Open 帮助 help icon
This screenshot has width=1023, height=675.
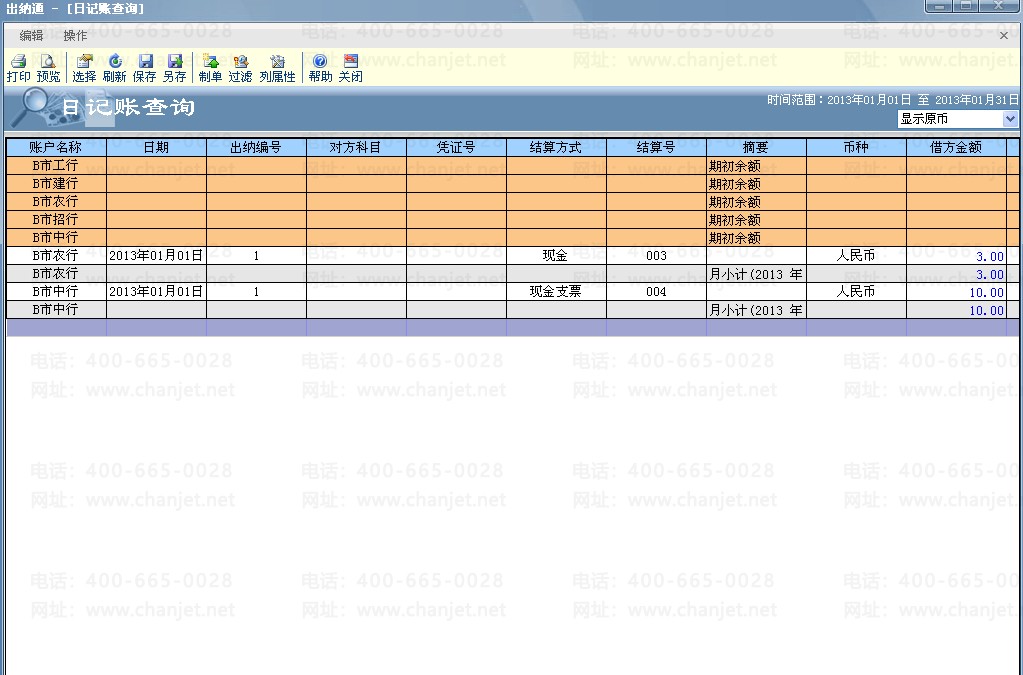point(320,68)
